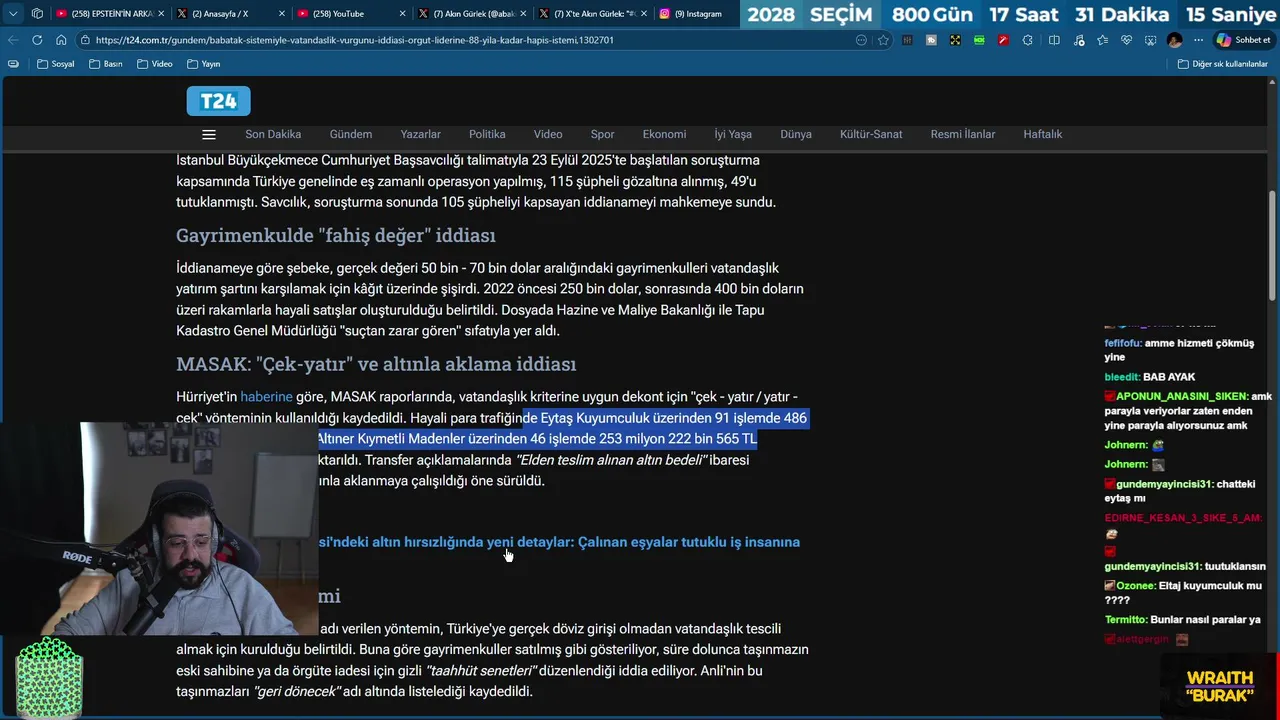This screenshot has width=1280, height=720.
Task: Click the heading 'Gayrimenkulde "fahiş değer" iddiası'
Action: click(336, 235)
